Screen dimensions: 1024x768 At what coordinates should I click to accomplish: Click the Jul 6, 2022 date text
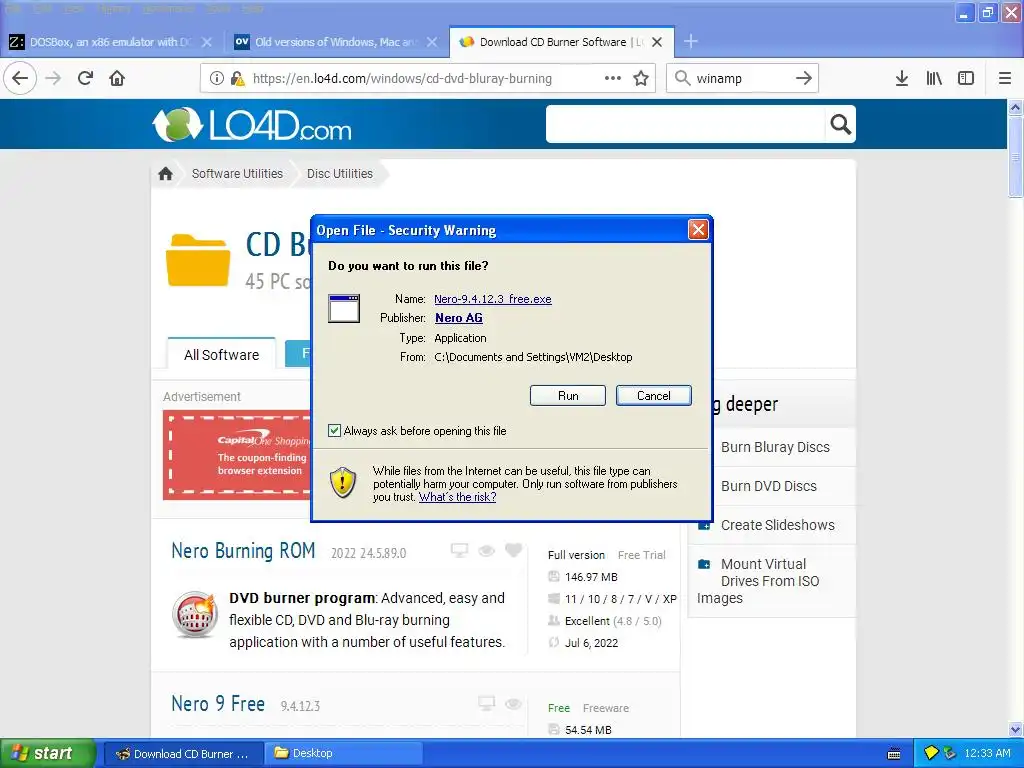click(591, 643)
